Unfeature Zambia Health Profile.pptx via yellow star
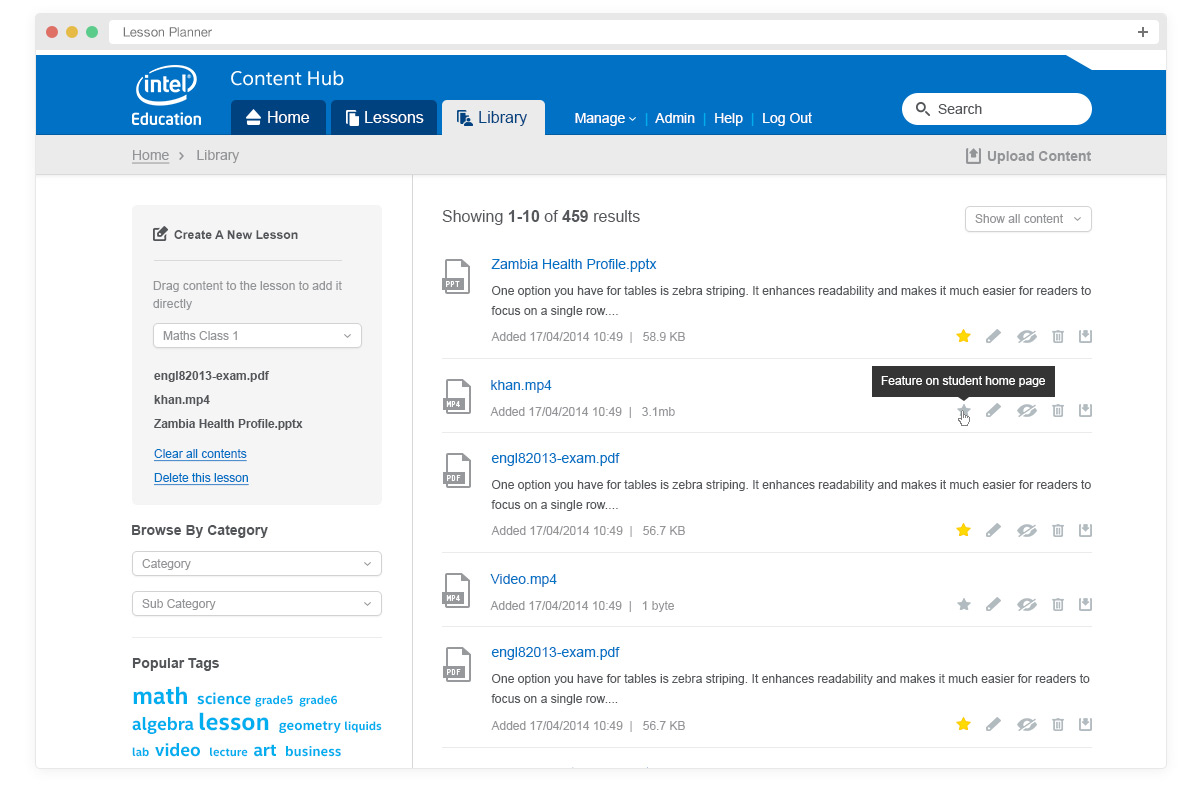 click(x=963, y=337)
